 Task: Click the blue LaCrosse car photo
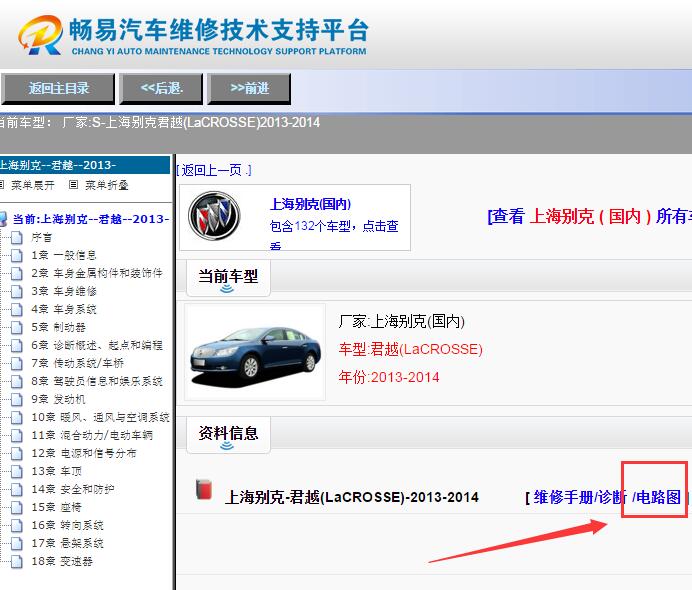(255, 352)
